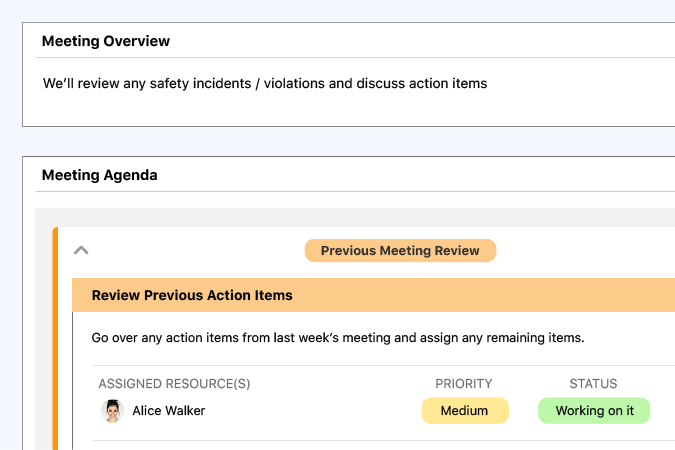Screen dimensions: 675x450
Task: Open the Alice Walker name link
Action: pos(168,411)
